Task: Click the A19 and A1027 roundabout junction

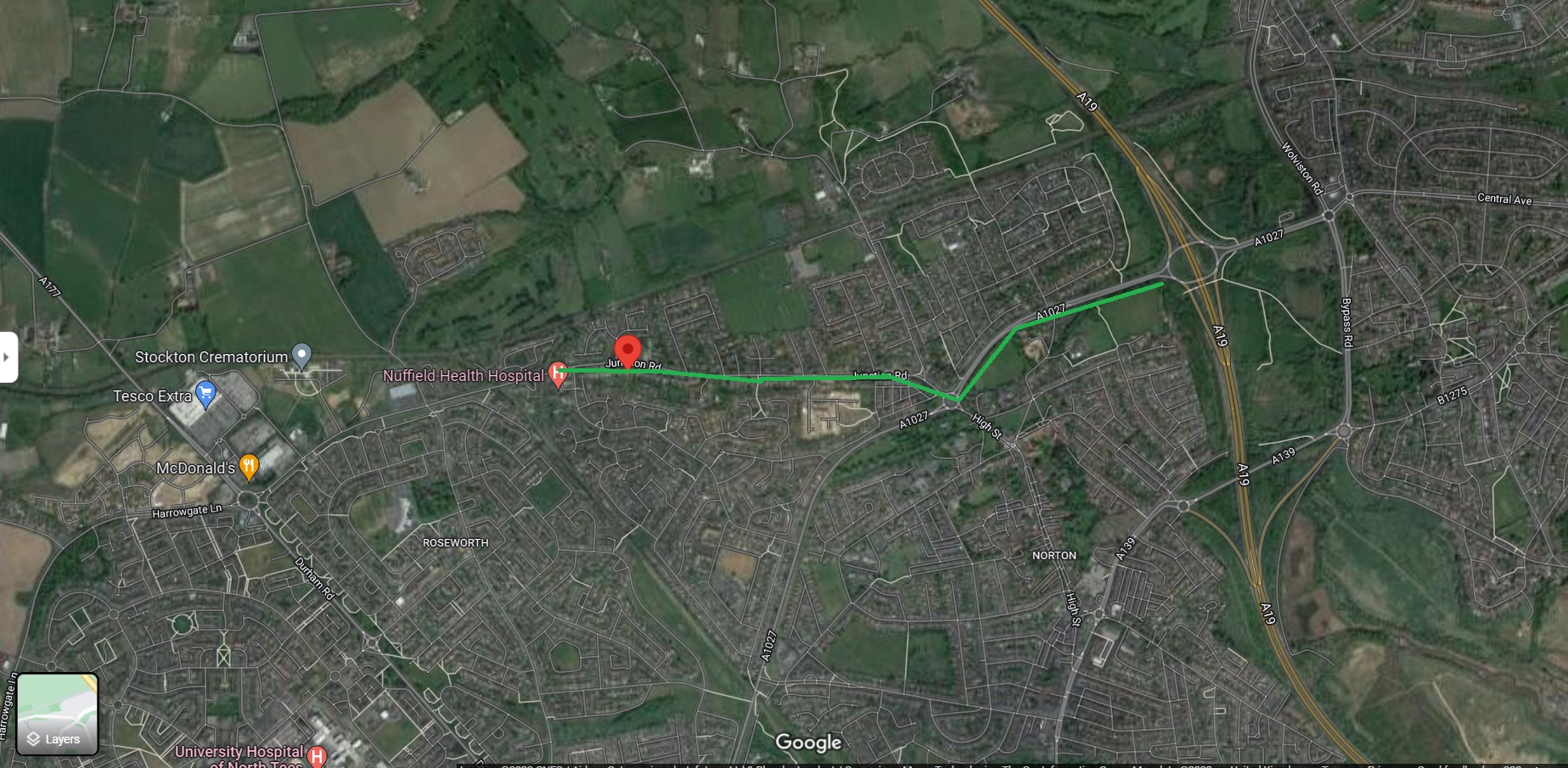Action: pyautogui.click(x=1194, y=262)
